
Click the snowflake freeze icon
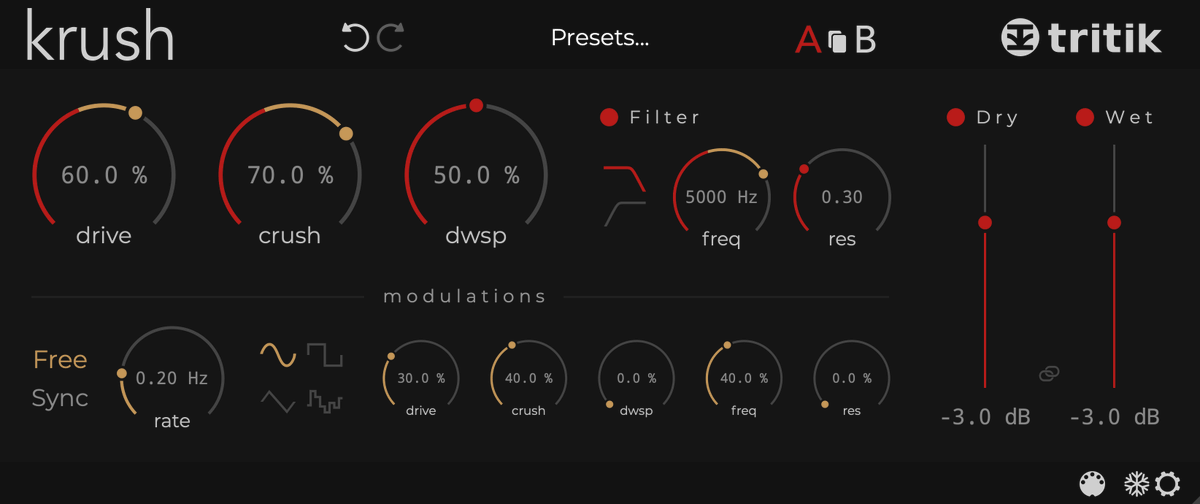click(1137, 484)
